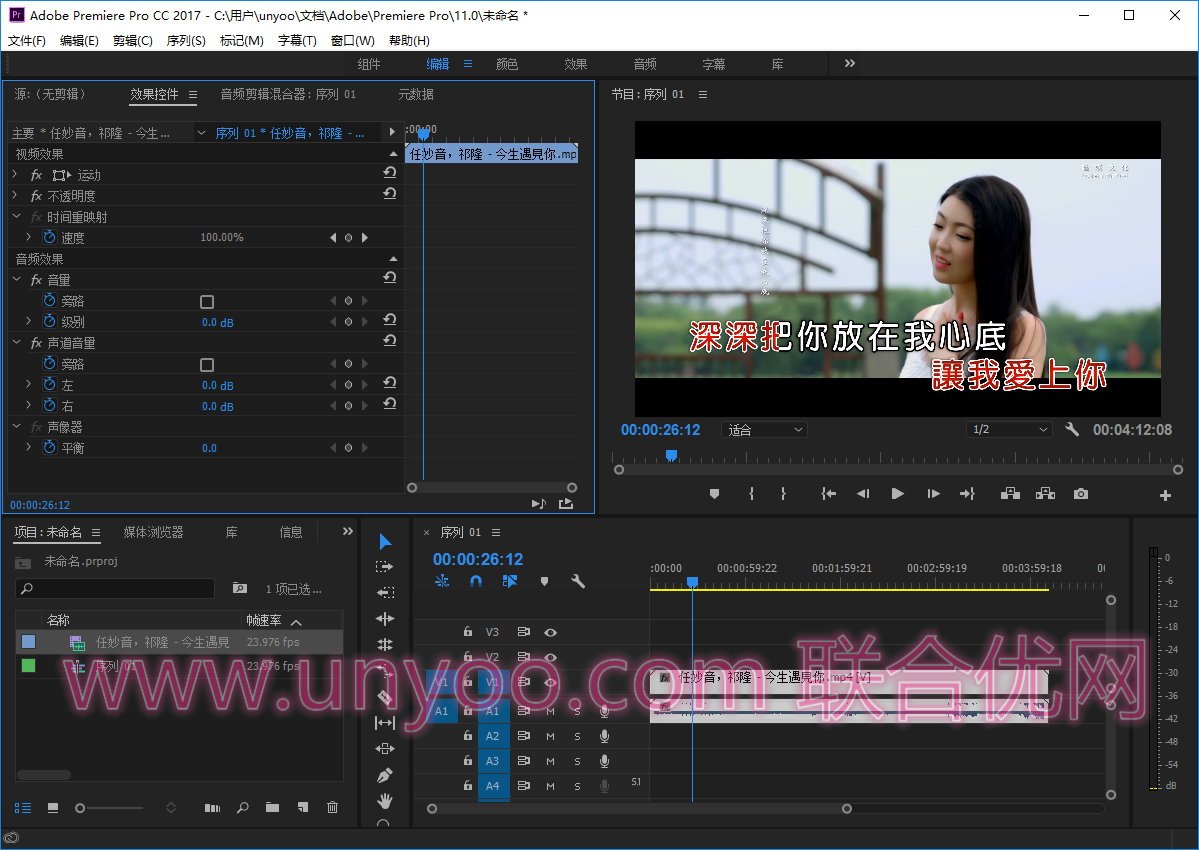The image size is (1199, 850).
Task: Step forward one frame in Program monitor
Action: coord(933,494)
